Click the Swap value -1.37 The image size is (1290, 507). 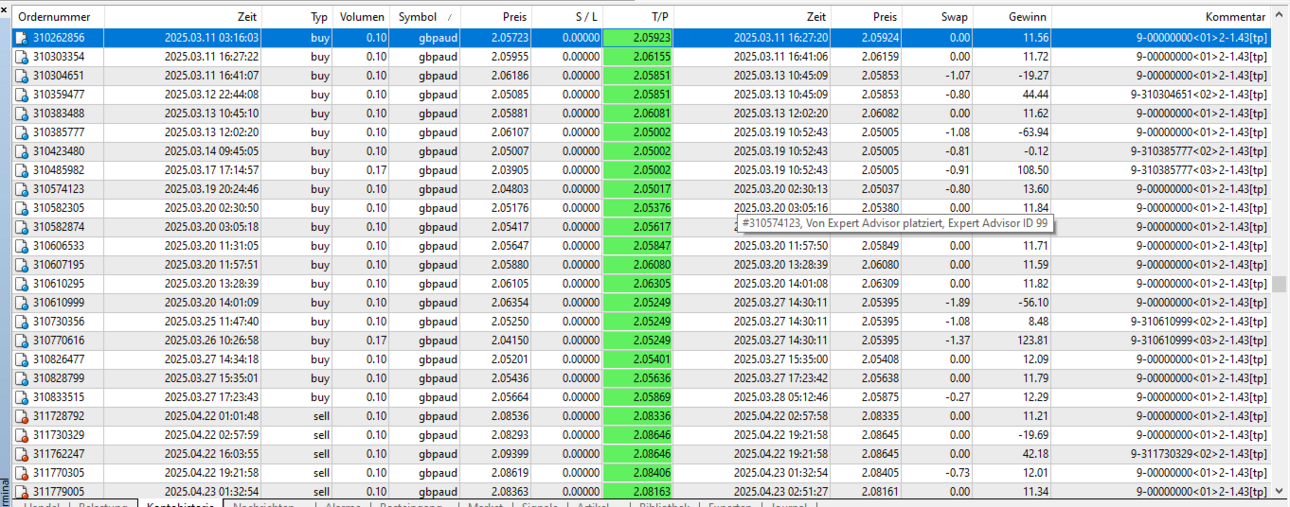click(x=957, y=340)
